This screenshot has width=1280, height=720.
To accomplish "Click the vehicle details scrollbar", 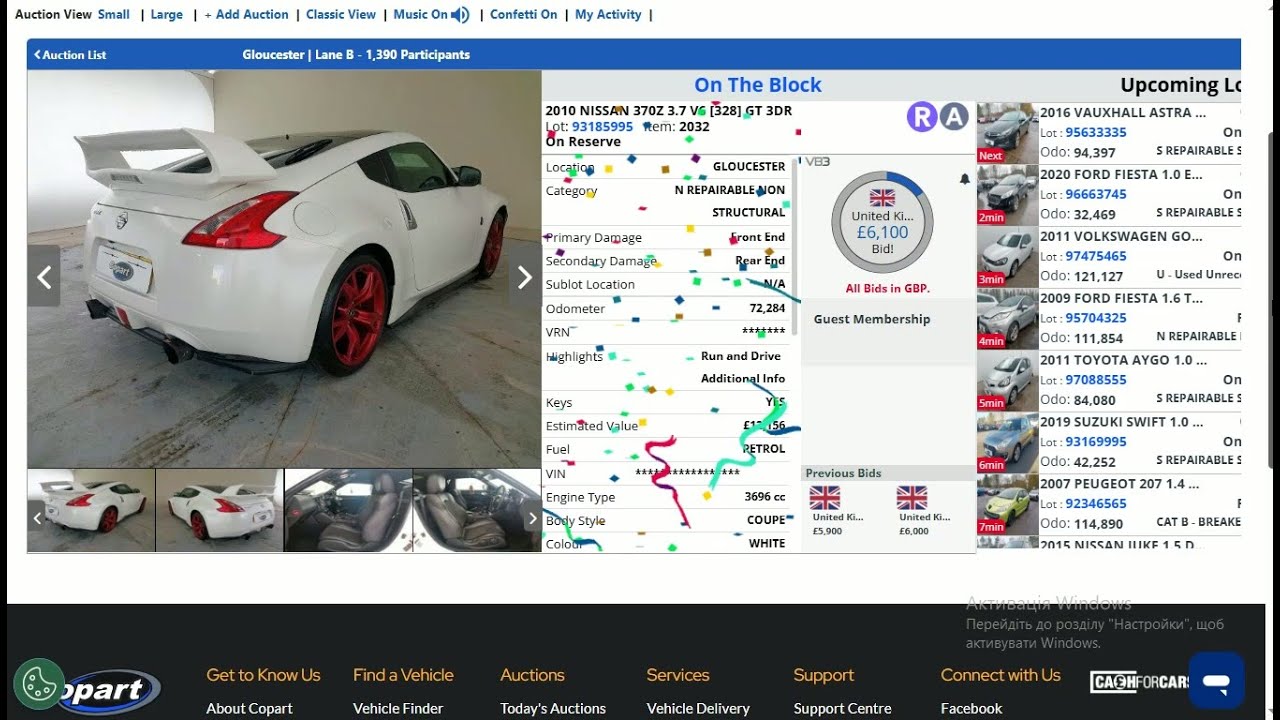I will coord(796,245).
